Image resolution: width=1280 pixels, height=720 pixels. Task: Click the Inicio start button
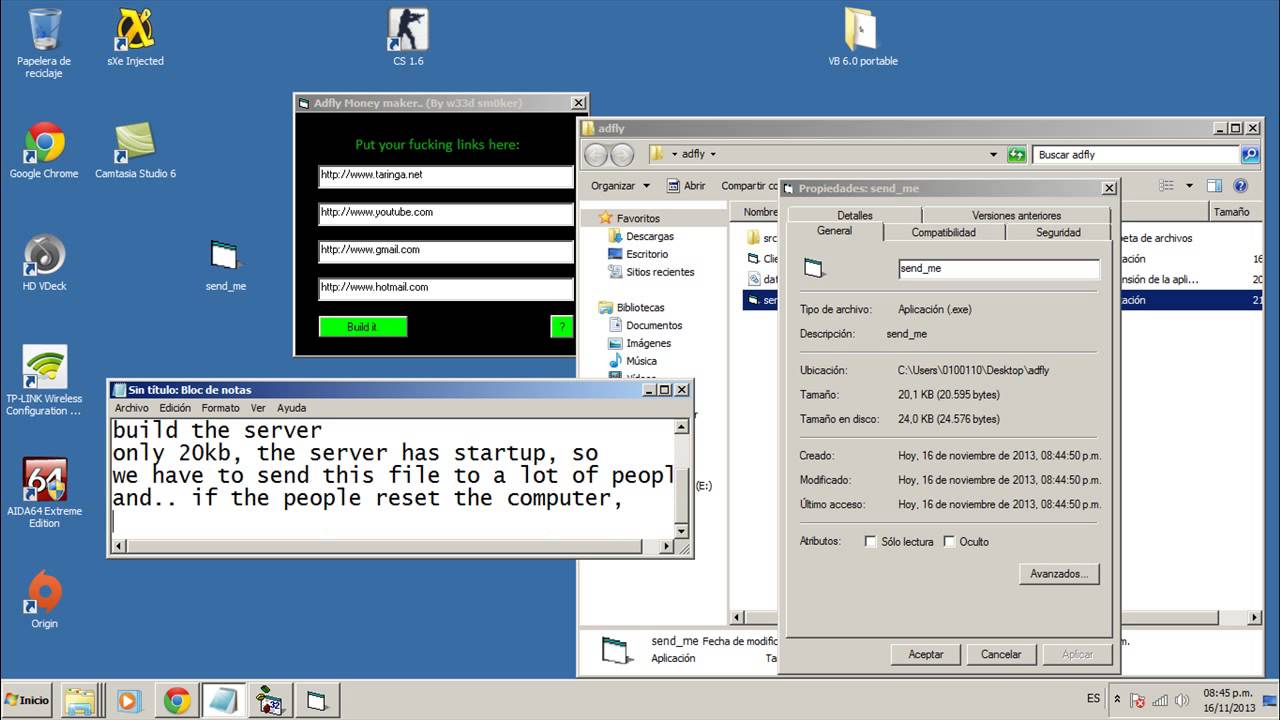(27, 700)
